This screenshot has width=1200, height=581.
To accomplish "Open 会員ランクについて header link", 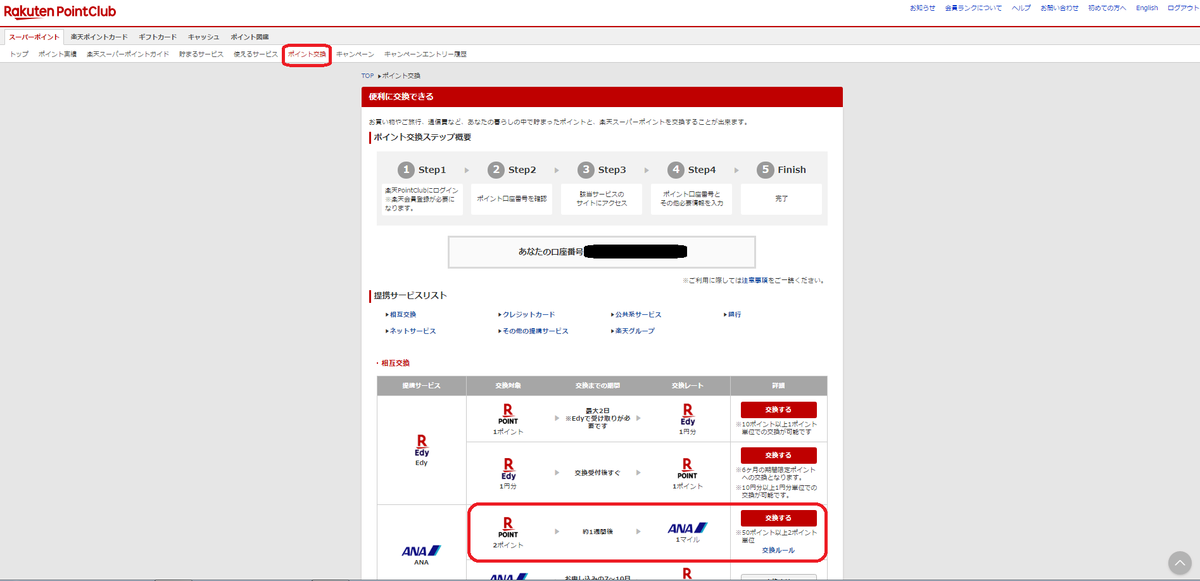I will (x=974, y=8).
